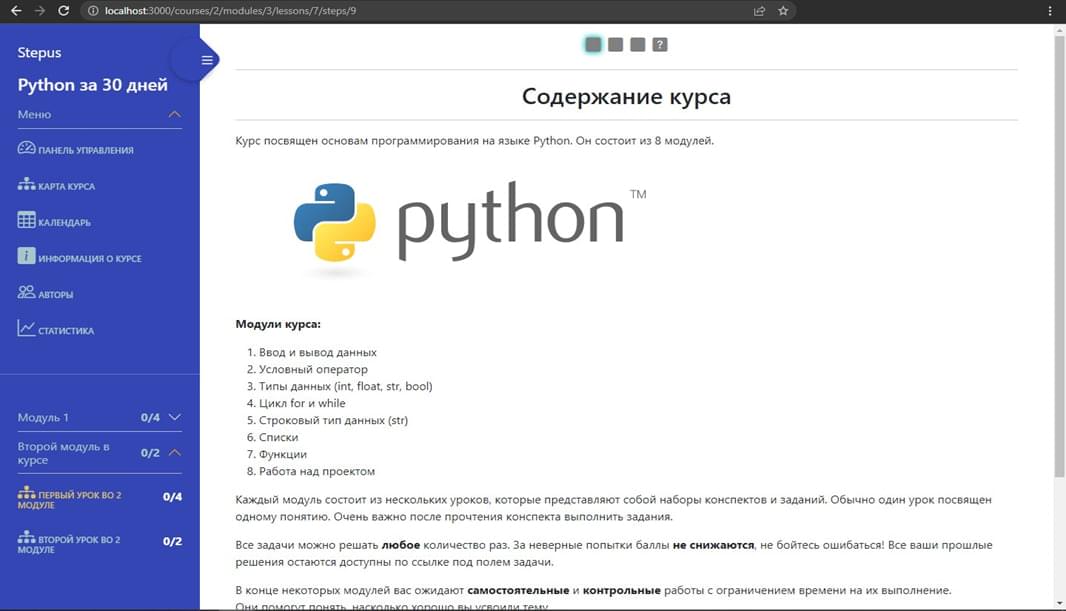Click the dashboard gauge icon (Панель управления)
This screenshot has height=611, width=1066.
(x=27, y=149)
